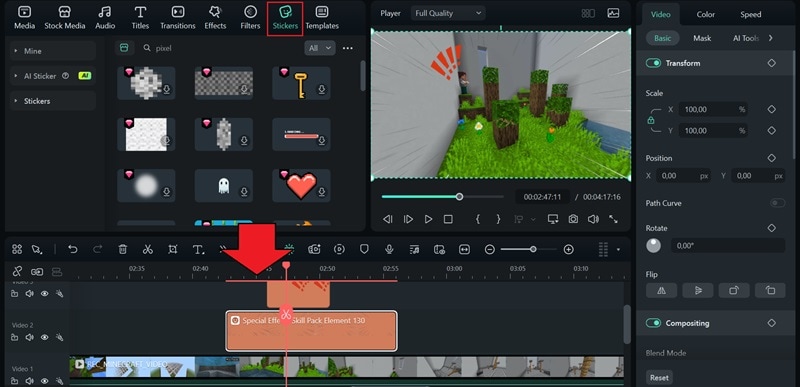Set the mark in point

click(x=478, y=219)
